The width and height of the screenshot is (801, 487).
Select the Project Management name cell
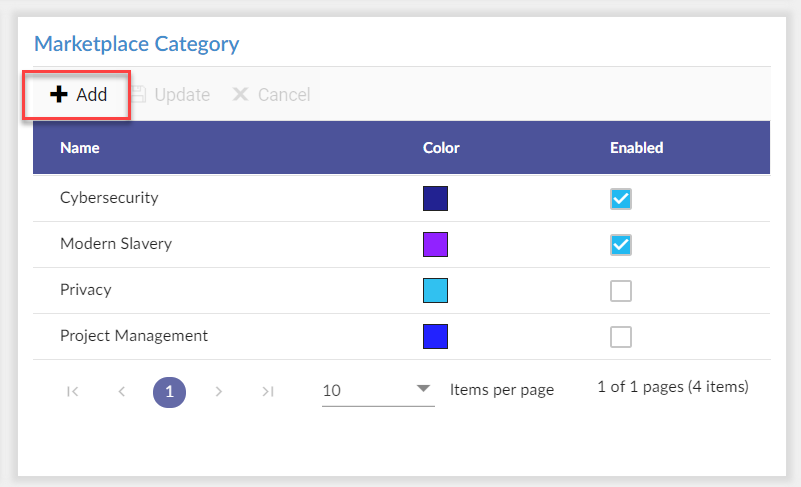[x=134, y=336]
